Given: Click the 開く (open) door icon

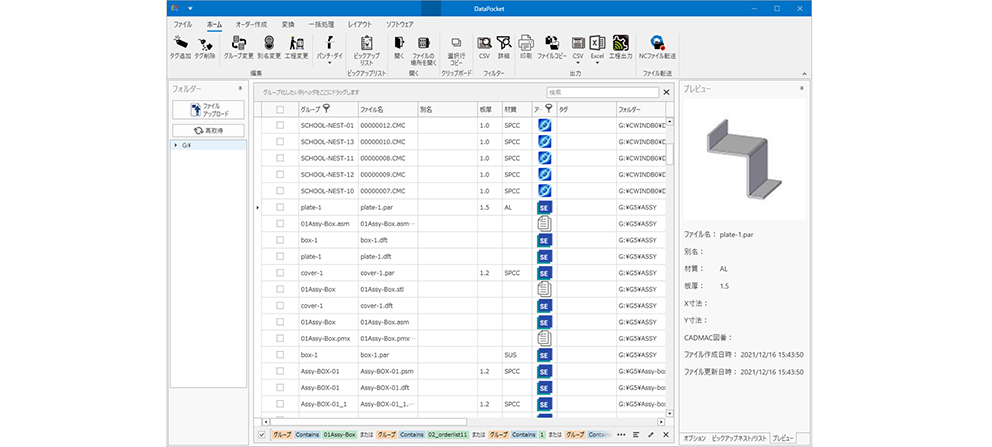Looking at the screenshot, I should (x=399, y=43).
